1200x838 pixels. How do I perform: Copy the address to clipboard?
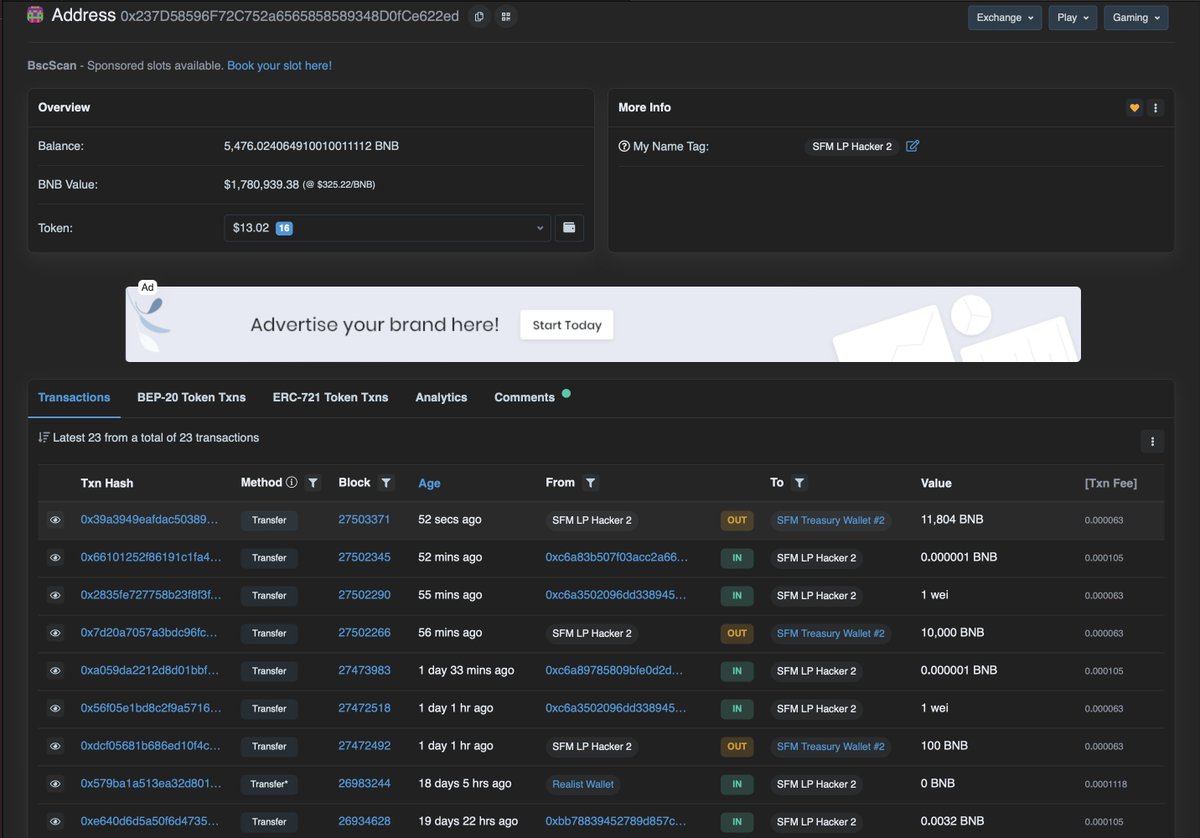[479, 17]
